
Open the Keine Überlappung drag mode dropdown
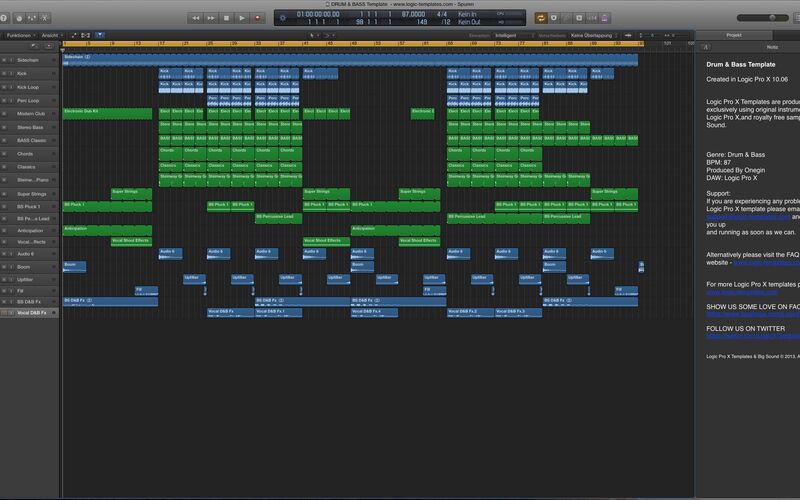pos(594,35)
